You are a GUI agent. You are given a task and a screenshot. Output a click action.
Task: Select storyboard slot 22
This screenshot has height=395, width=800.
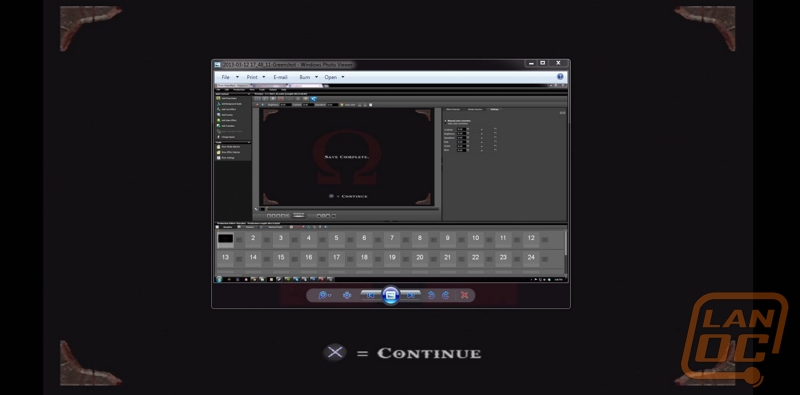point(475,258)
